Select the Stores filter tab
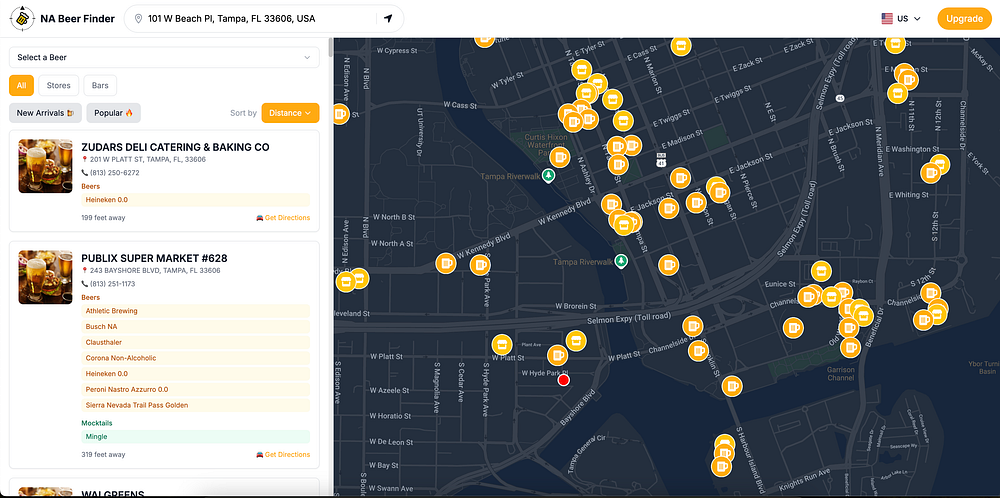The width and height of the screenshot is (1000, 498). (x=59, y=85)
